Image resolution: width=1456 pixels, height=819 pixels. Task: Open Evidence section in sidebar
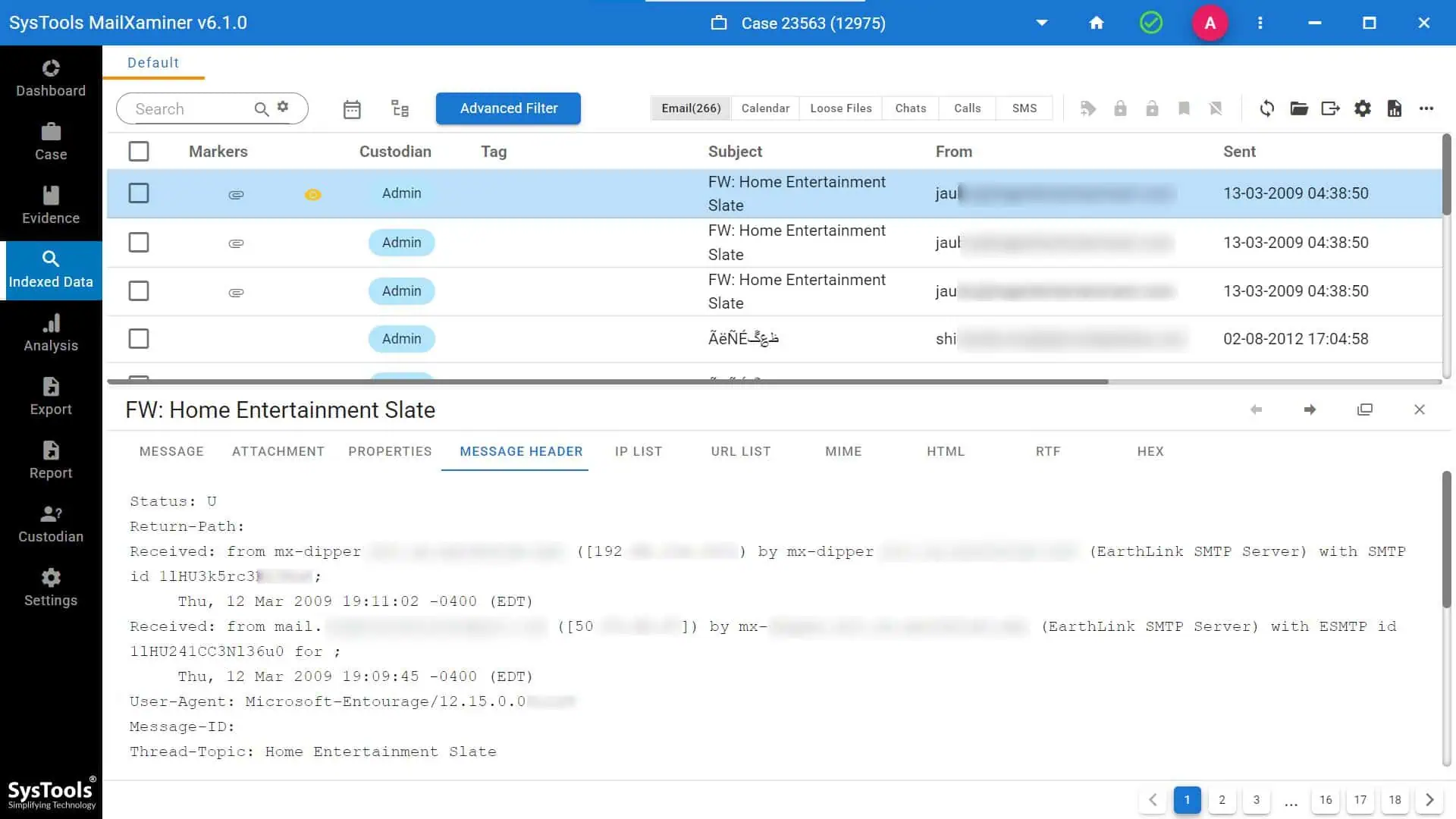click(51, 206)
